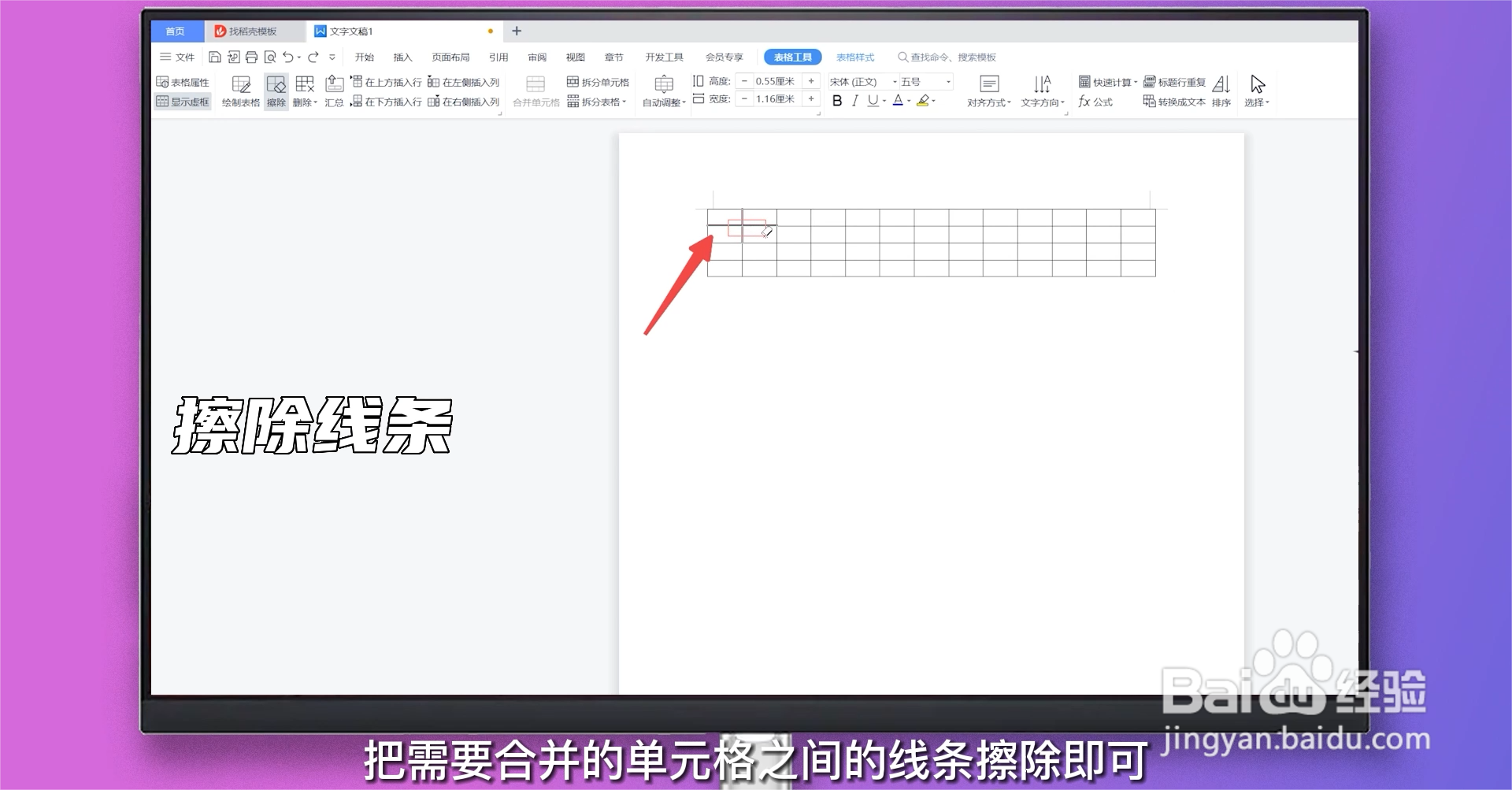Decrease column width with minus button

coord(744,99)
